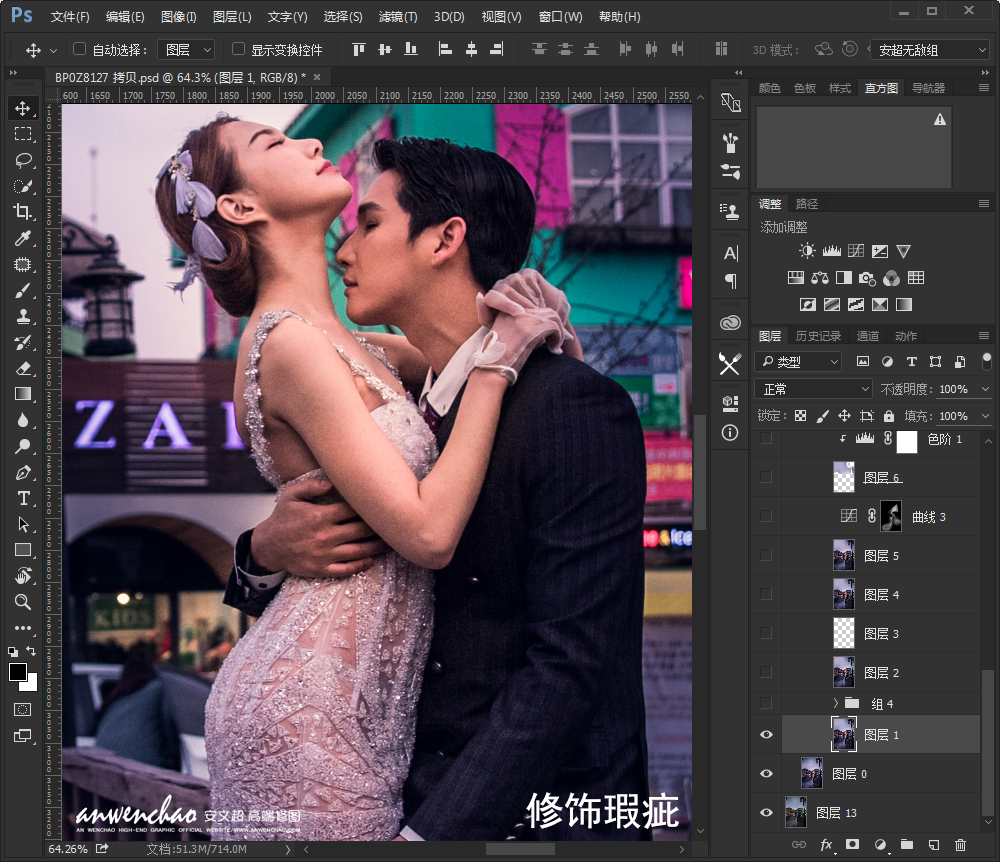
Task: Open the 图层 auto-select target dropdown
Action: coord(186,49)
